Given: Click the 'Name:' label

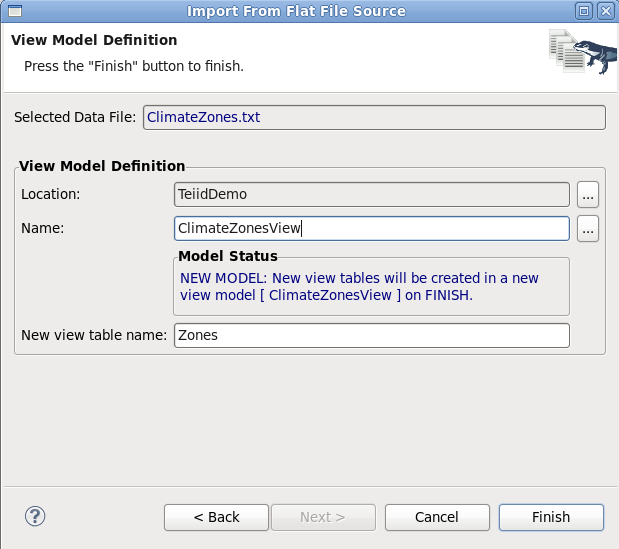Looking at the screenshot, I should click(x=43, y=228).
